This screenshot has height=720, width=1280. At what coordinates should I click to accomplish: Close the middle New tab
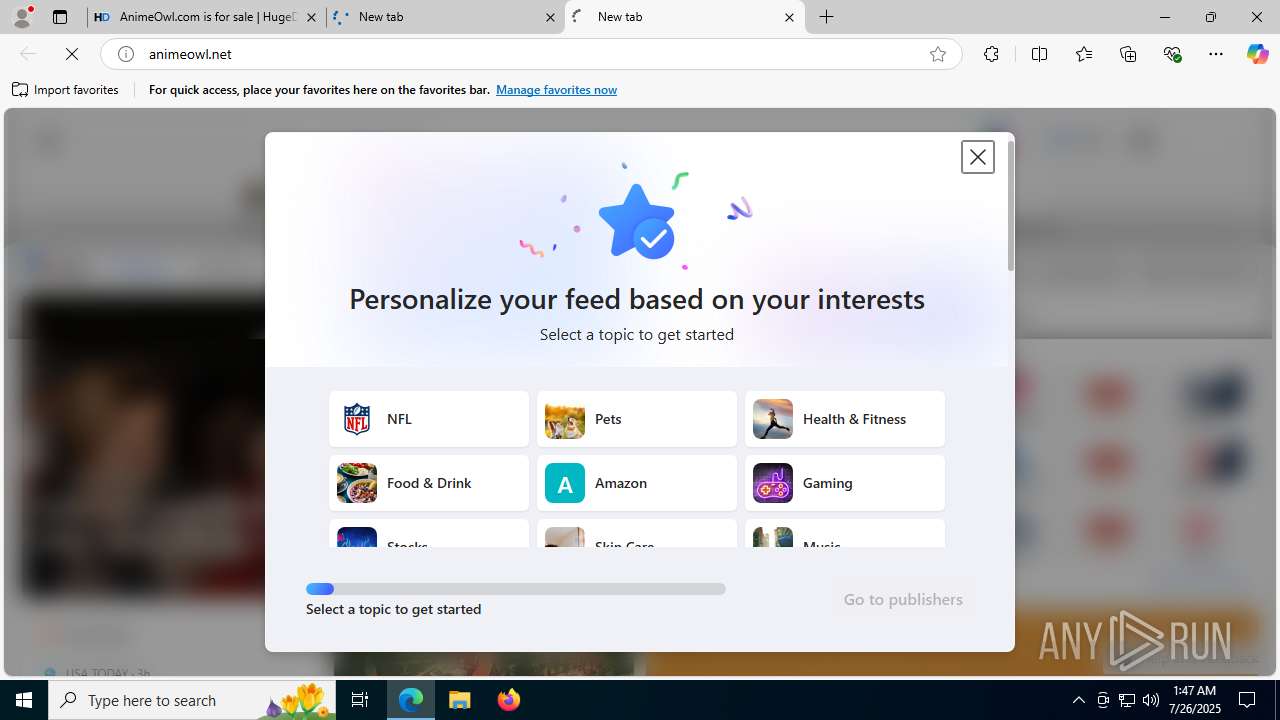point(550,17)
